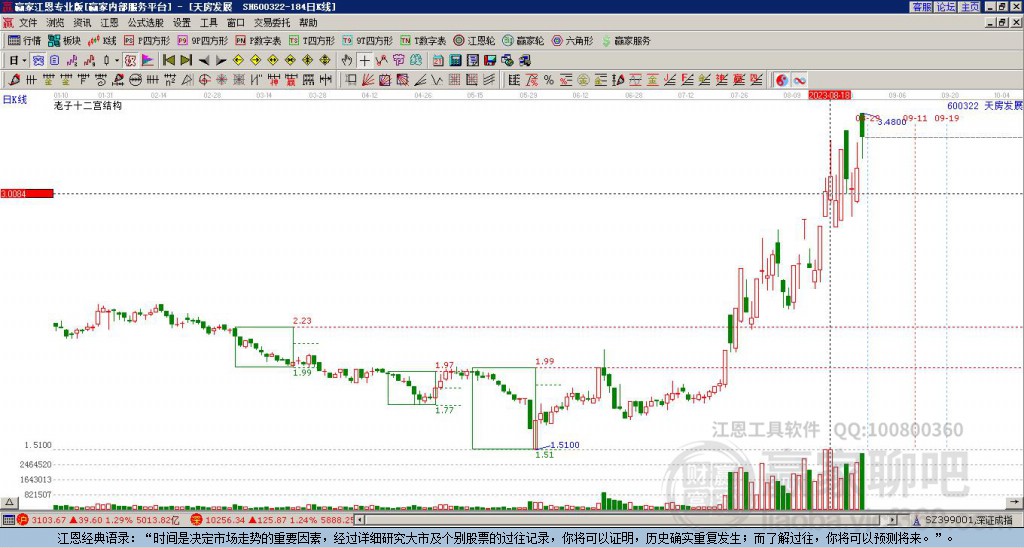Screen dimensions: 1024x548
Task: Open the 公式选股 menu
Action: 146,23
